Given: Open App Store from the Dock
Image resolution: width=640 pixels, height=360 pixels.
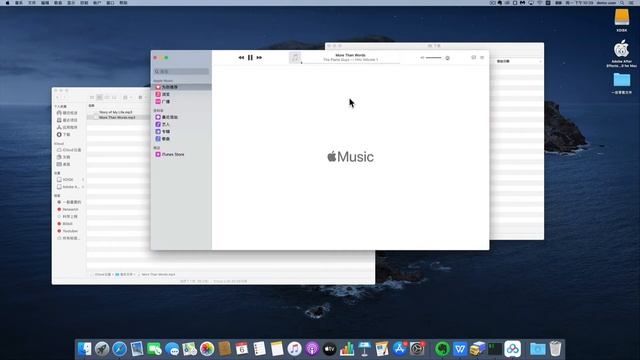Looking at the screenshot, I should point(400,349).
